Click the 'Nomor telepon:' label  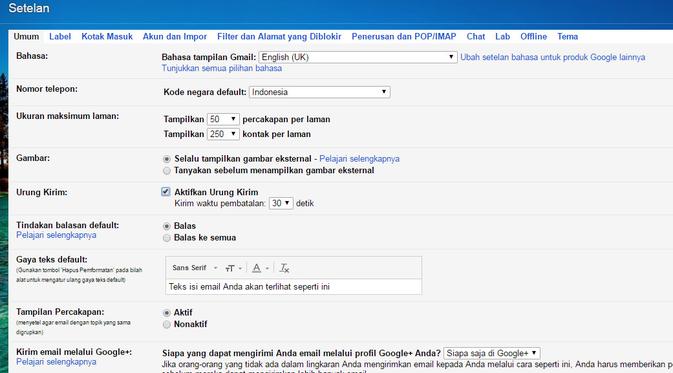point(47,89)
